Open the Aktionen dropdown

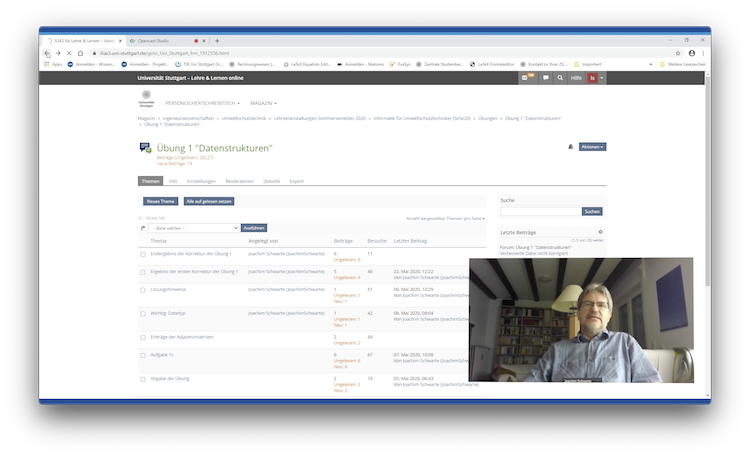[592, 147]
